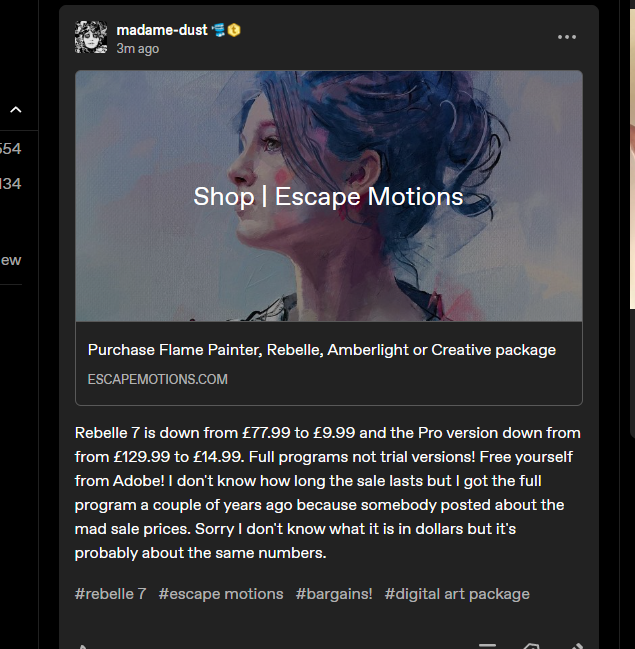Click madame-dust's profile avatar

coord(91,37)
